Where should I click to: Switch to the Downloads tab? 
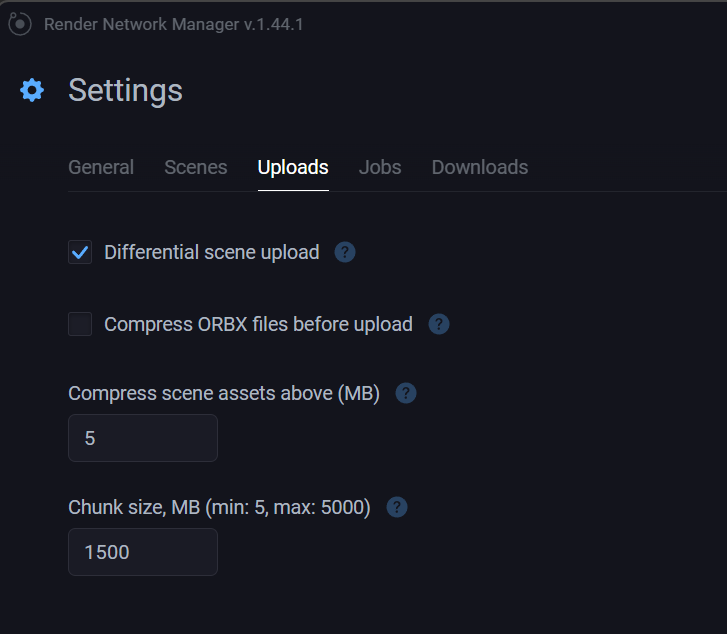(x=480, y=167)
